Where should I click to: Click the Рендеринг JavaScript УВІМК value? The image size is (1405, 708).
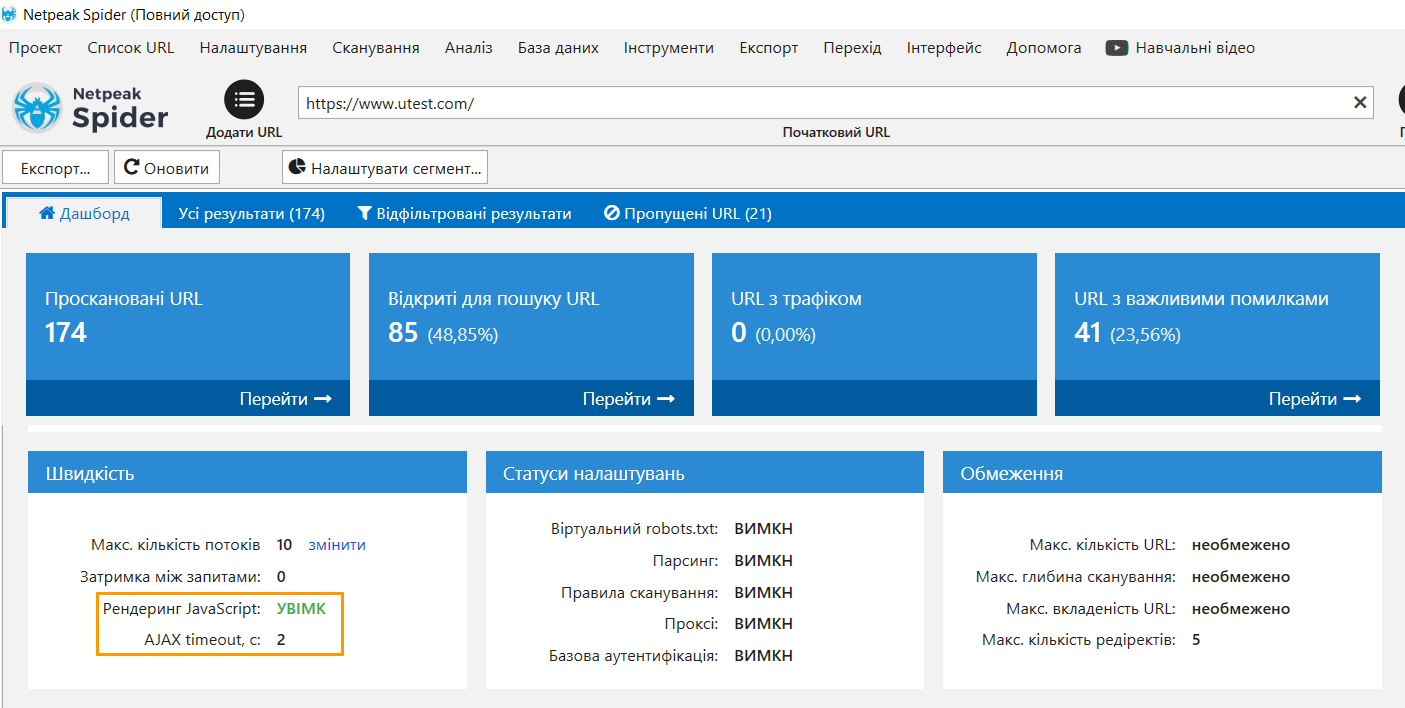coord(301,608)
